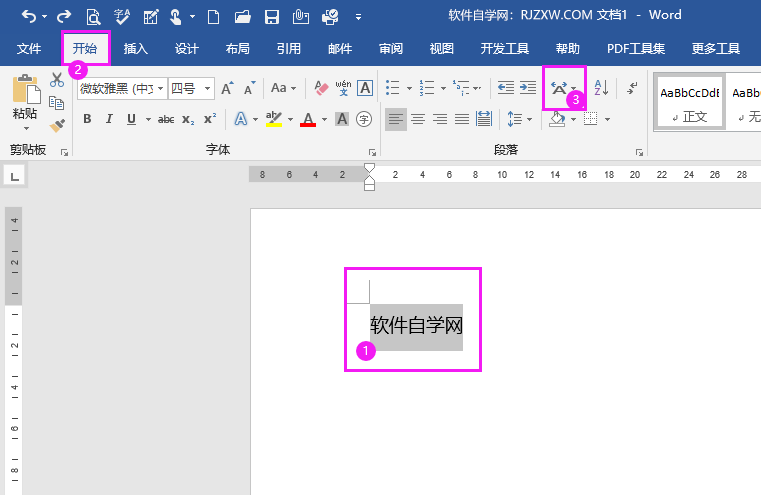This screenshot has height=495, width=761.
Task: Switch to the 插入 (Insert) tab
Action: coord(135,49)
